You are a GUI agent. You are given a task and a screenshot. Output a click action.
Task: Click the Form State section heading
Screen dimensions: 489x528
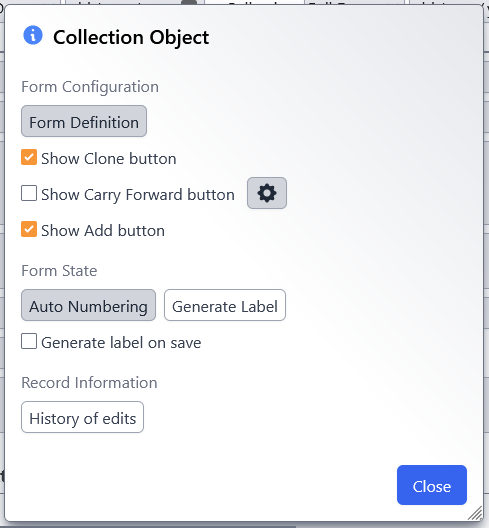click(59, 271)
